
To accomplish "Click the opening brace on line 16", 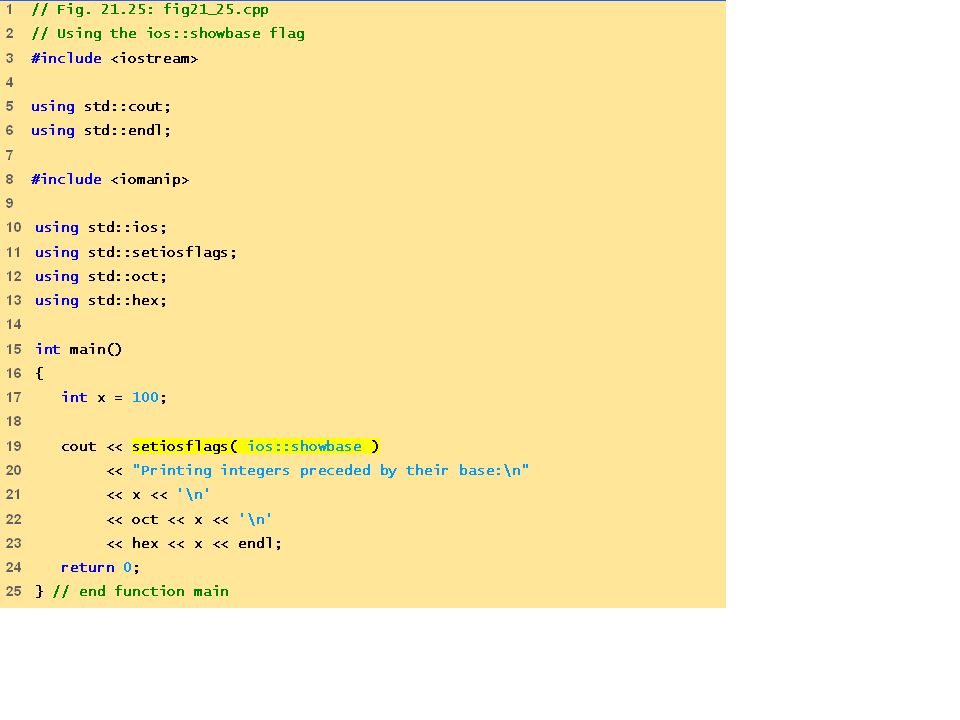I will pos(39,373).
